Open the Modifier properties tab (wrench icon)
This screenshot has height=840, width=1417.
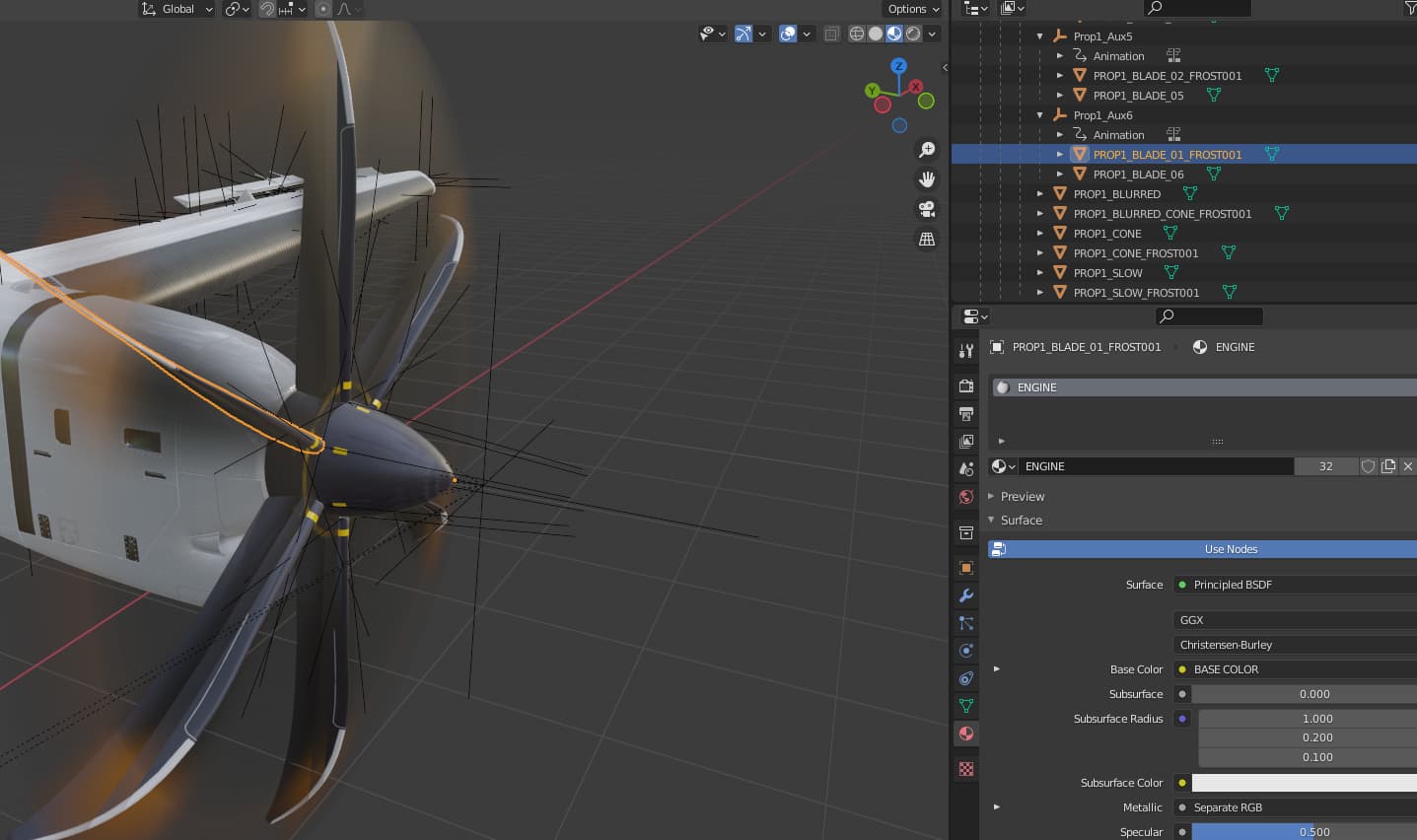click(x=966, y=595)
